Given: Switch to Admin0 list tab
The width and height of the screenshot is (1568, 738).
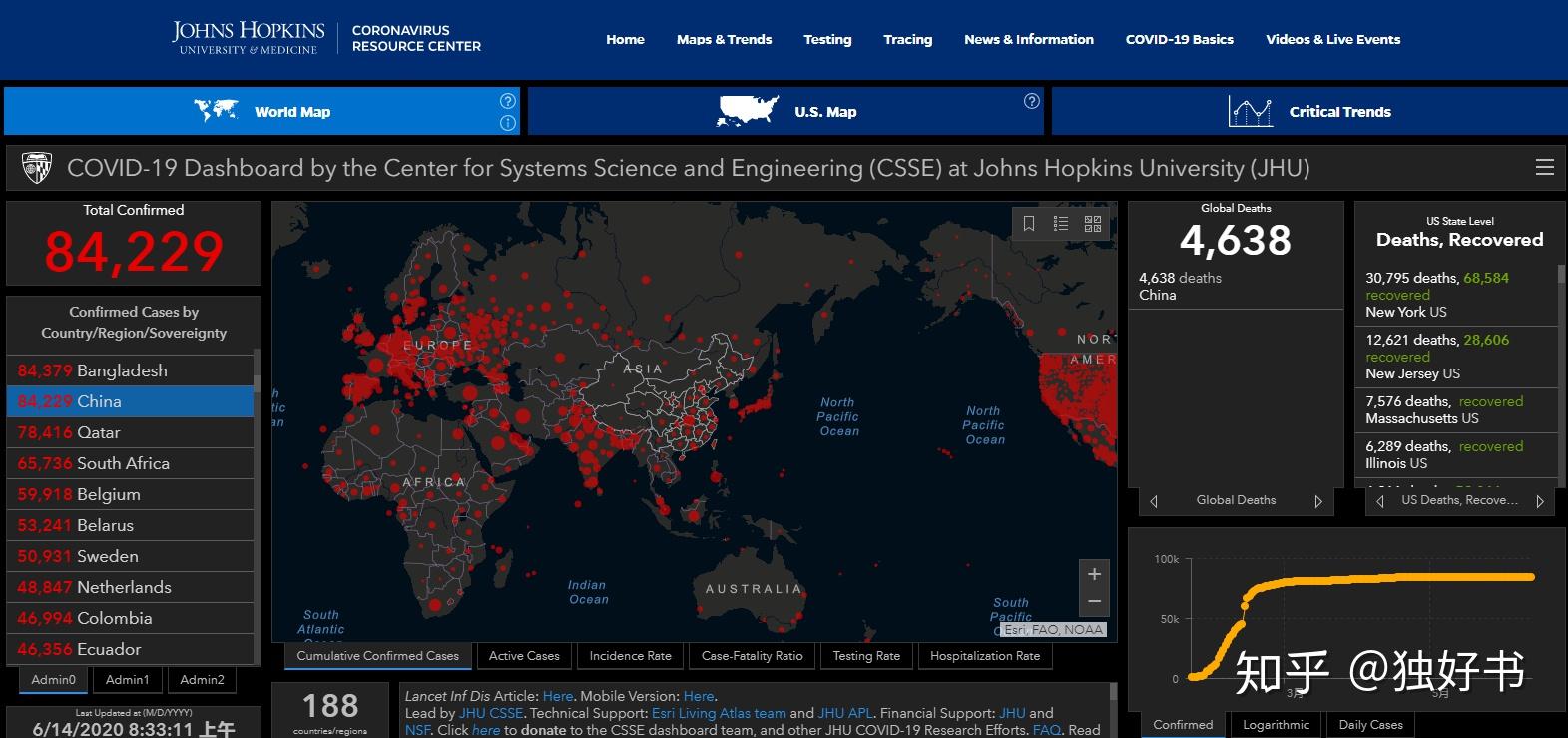Looking at the screenshot, I should (54, 680).
